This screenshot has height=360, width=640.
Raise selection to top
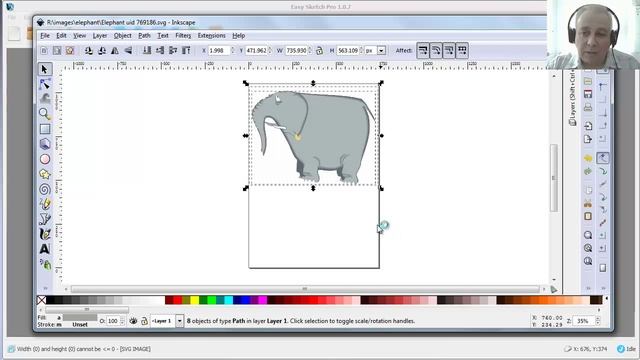[186, 51]
